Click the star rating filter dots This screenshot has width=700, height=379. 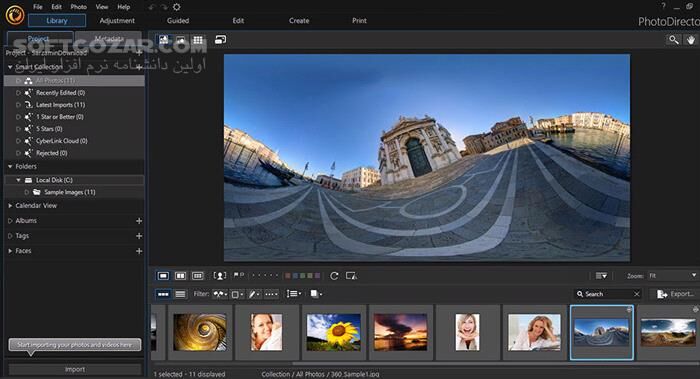271,294
